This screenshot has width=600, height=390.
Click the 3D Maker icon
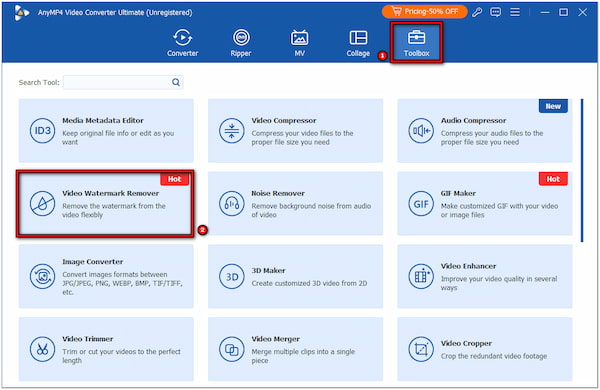[232, 276]
